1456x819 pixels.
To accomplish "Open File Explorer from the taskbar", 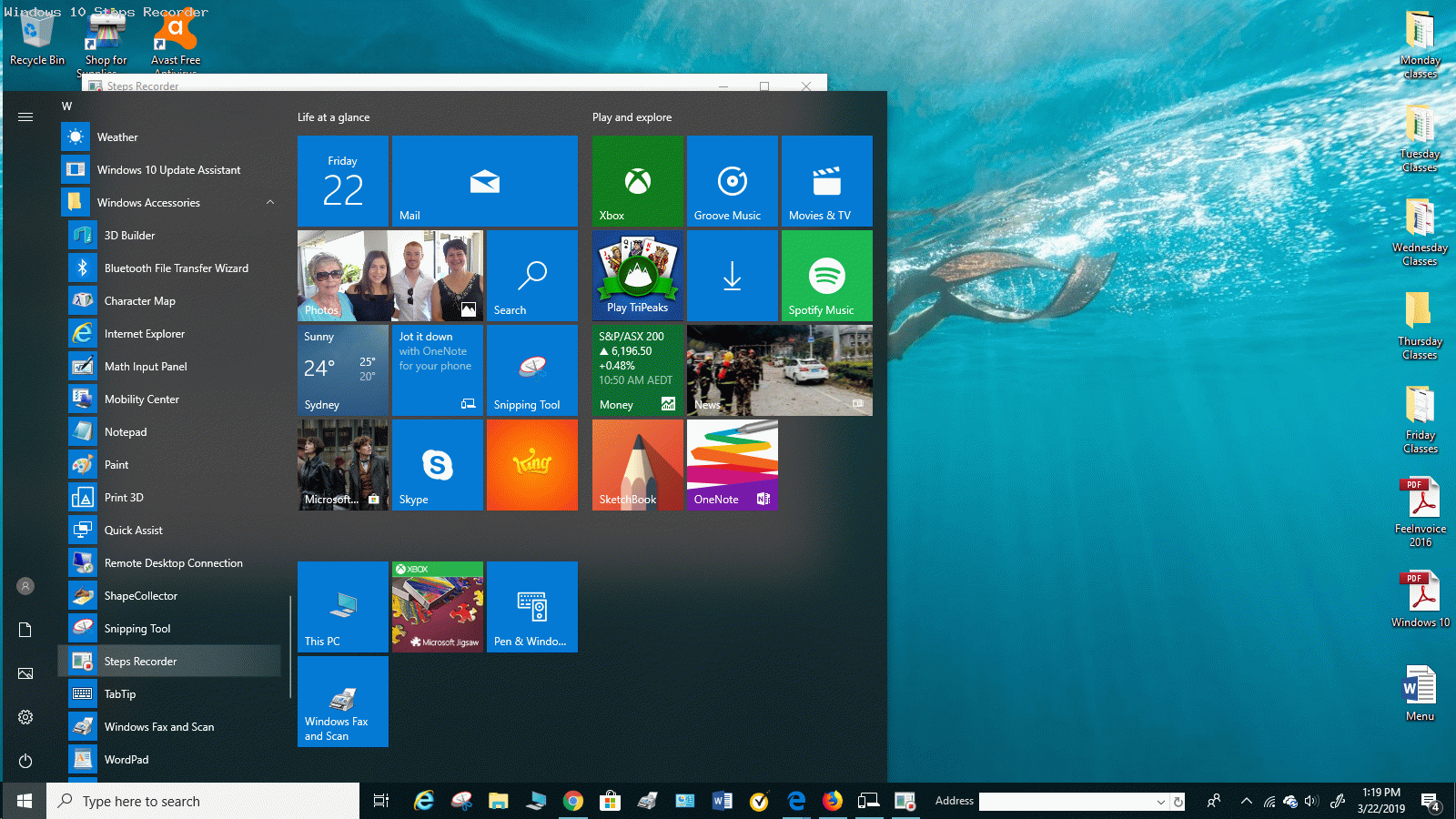I will 498,801.
